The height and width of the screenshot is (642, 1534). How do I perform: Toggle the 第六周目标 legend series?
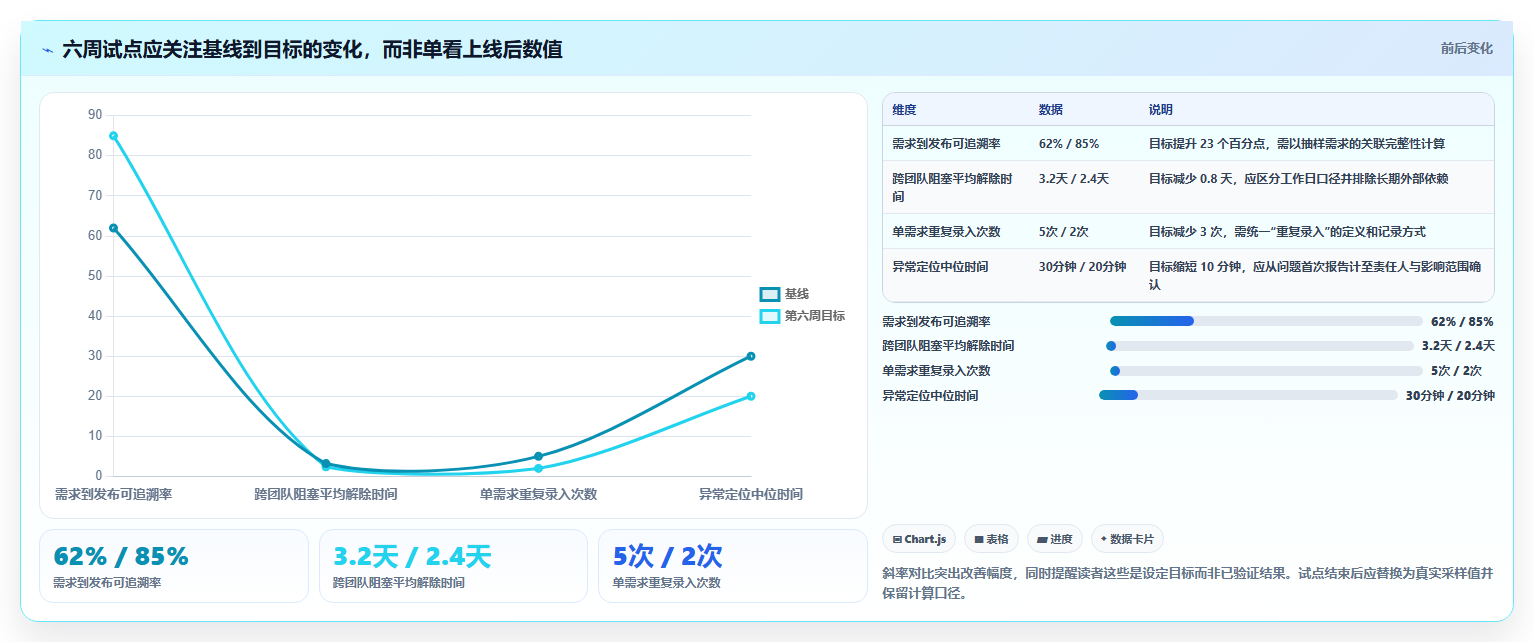pos(803,316)
